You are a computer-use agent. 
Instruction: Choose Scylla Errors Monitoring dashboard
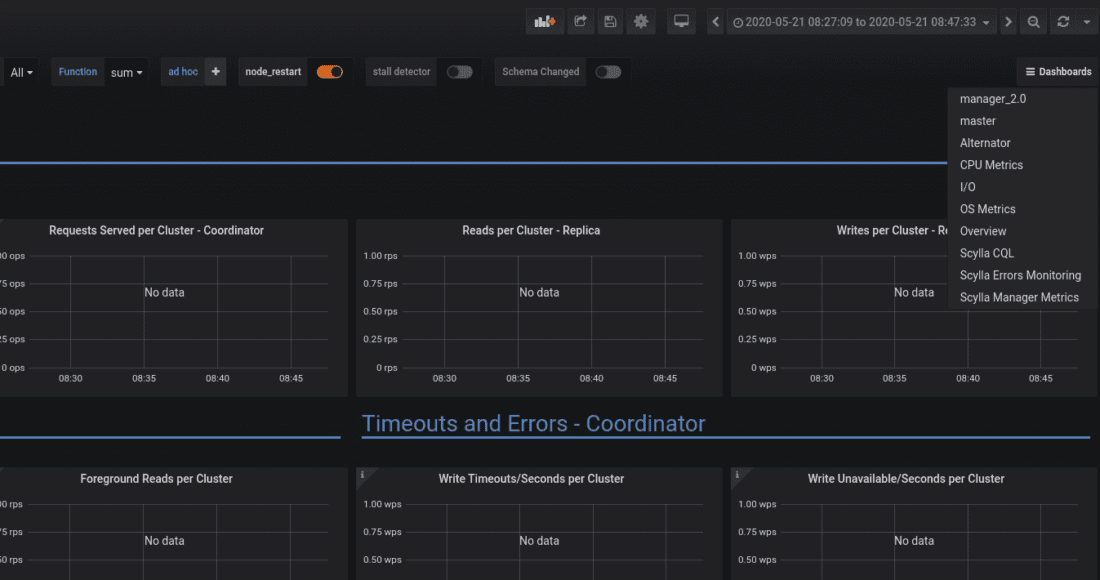pyautogui.click(x=1020, y=275)
